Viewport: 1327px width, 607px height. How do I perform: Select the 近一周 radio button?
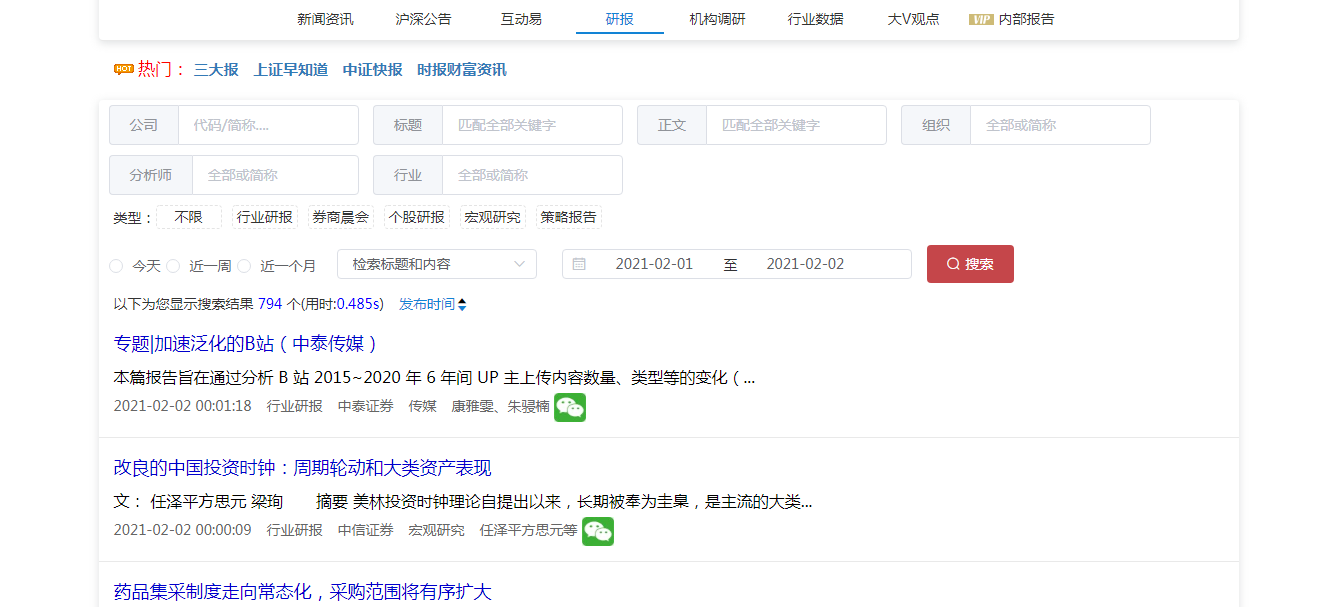173,266
